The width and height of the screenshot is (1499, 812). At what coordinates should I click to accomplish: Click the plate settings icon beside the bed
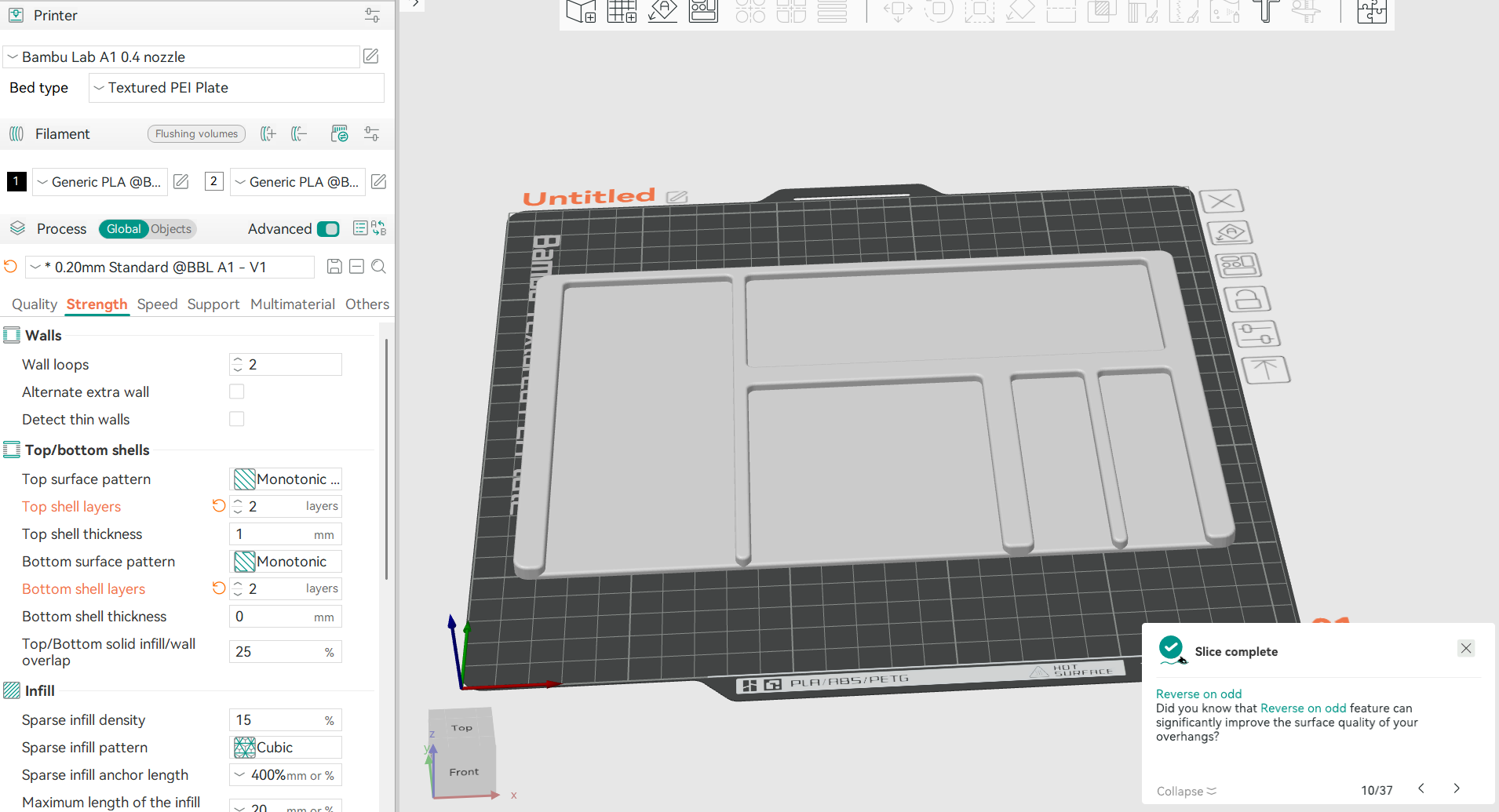1256,334
